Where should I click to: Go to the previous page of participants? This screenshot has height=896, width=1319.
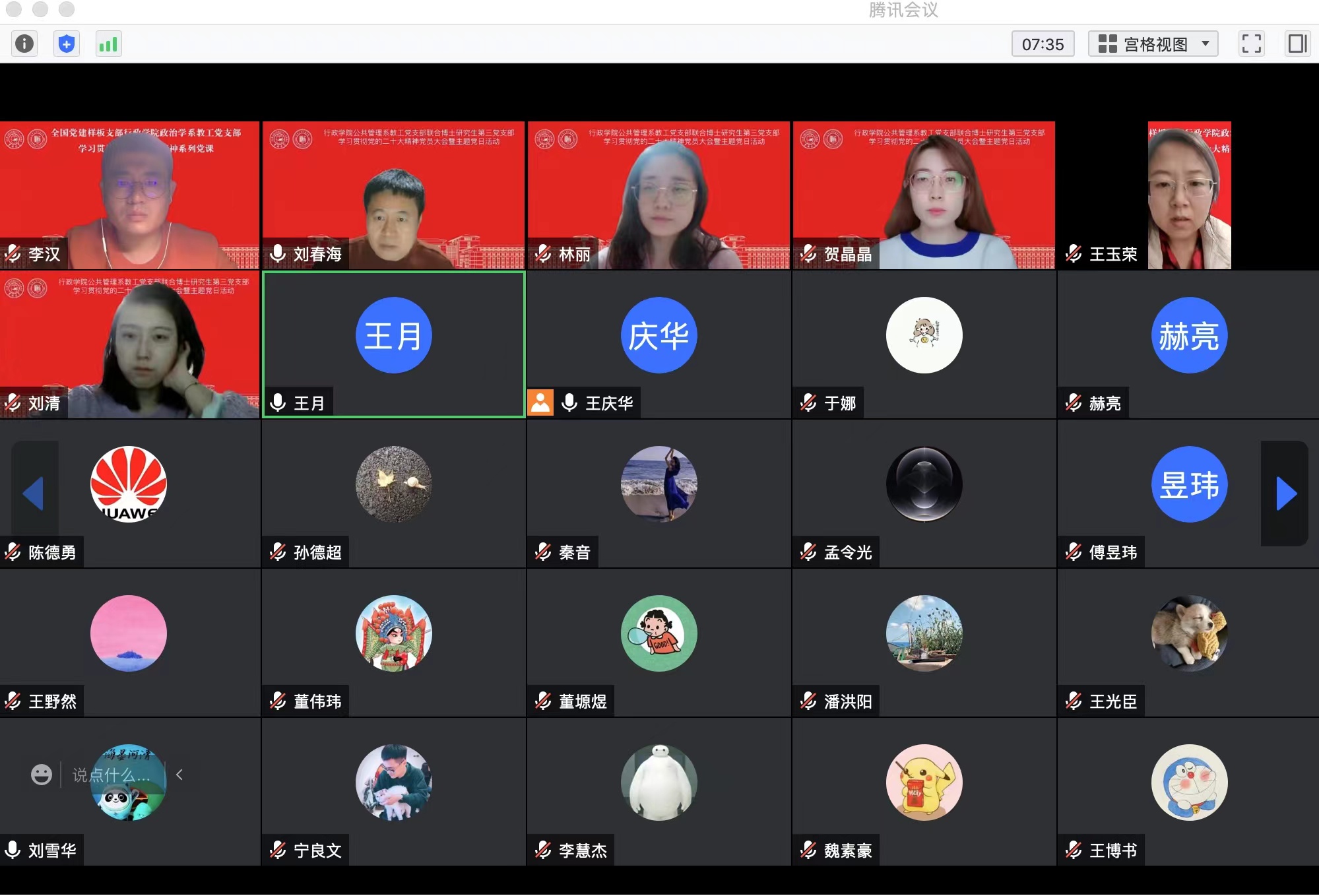(34, 494)
